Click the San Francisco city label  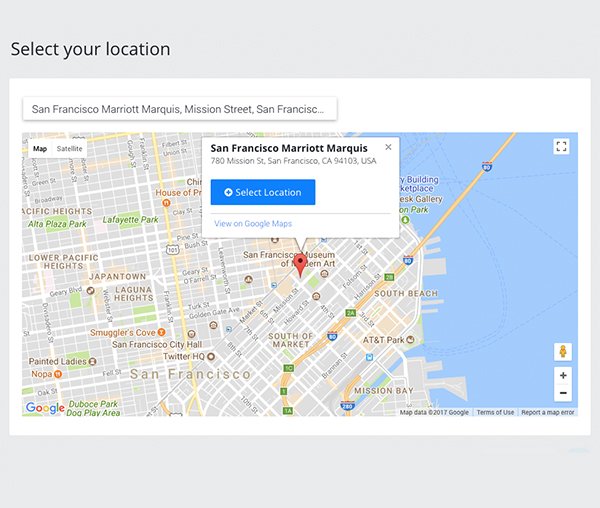(x=190, y=374)
